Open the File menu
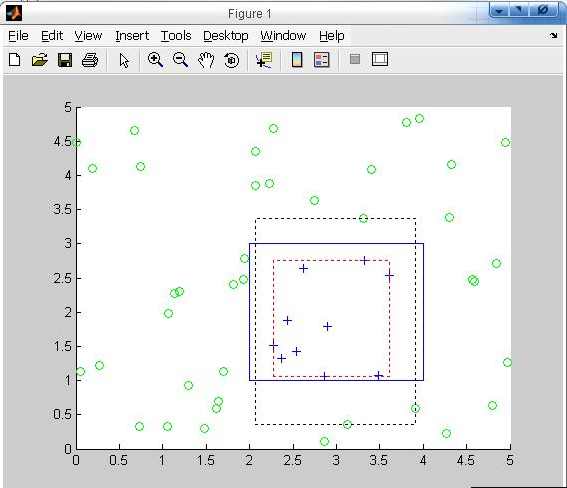The image size is (567, 488). coord(18,36)
